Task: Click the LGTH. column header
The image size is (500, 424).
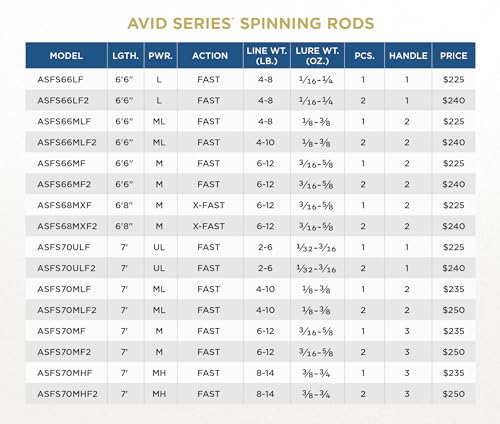Action: pyautogui.click(x=125, y=56)
